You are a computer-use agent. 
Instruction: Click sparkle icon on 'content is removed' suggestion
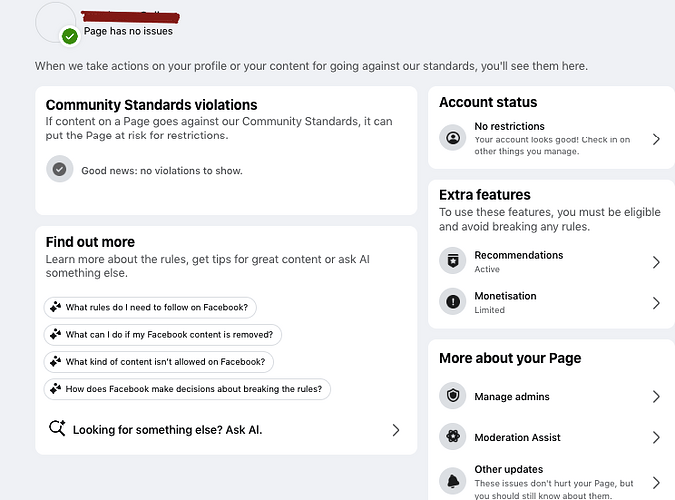pyautogui.click(x=56, y=334)
